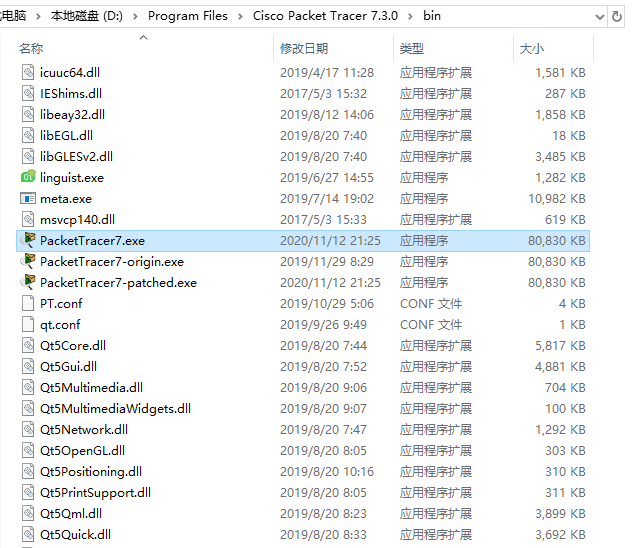The image size is (633, 548).
Task: Select the file name icuuc64.dll
Action: (x=70, y=73)
